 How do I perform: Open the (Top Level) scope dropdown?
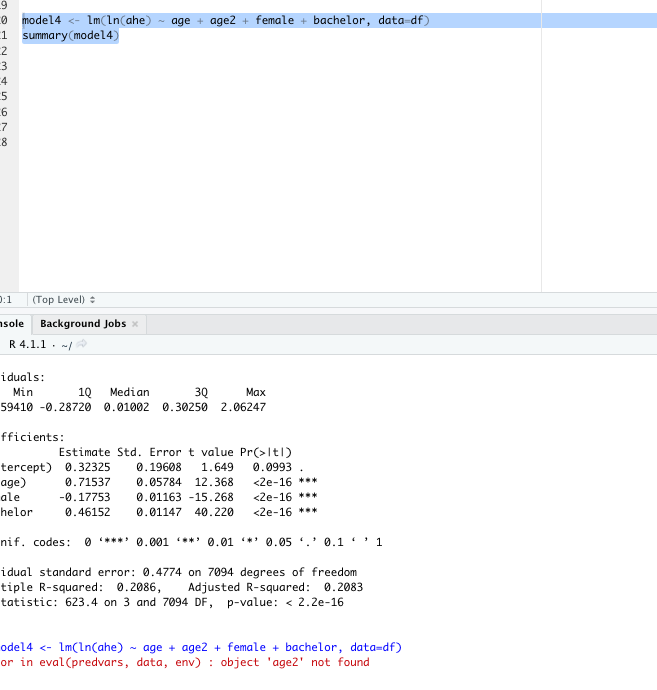point(63,300)
